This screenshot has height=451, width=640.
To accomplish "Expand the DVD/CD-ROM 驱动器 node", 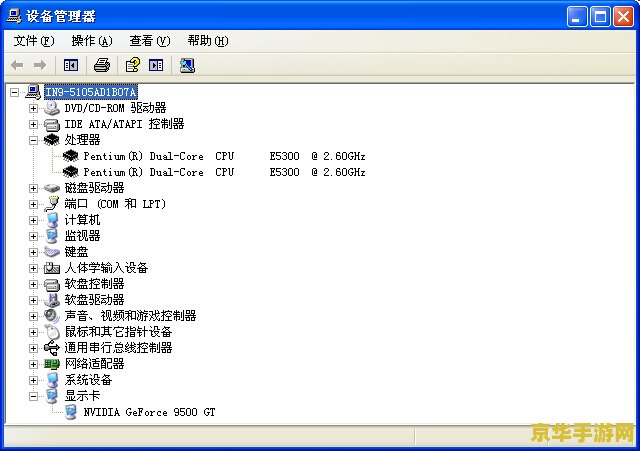I will [33, 108].
